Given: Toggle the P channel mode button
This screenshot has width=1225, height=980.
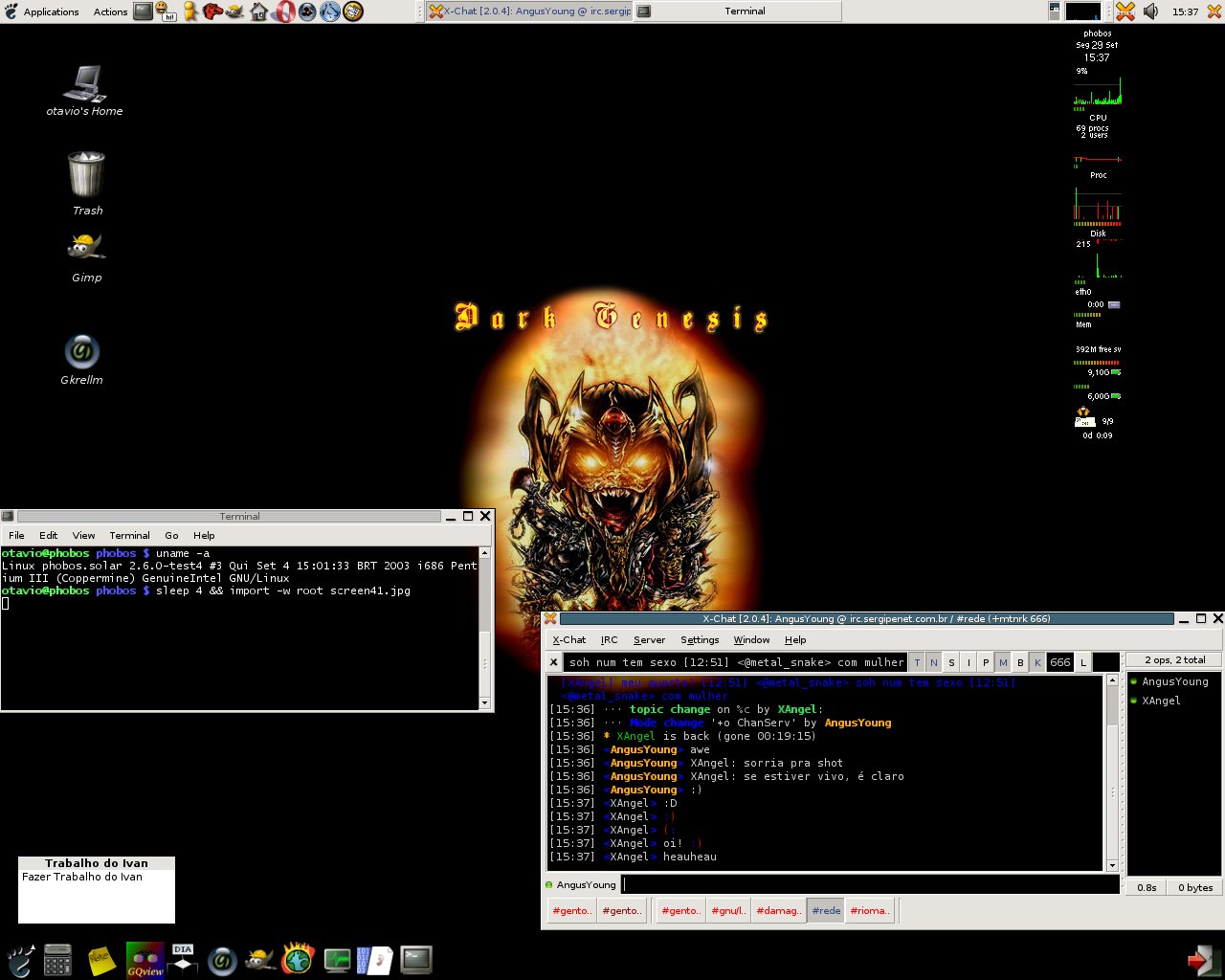Looking at the screenshot, I should pyautogui.click(x=986, y=662).
